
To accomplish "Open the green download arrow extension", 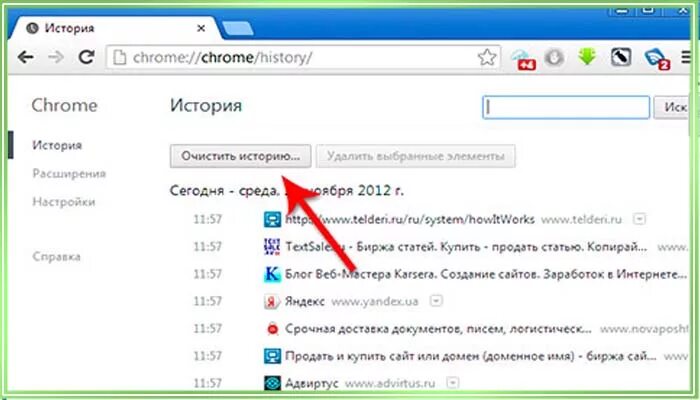I will click(x=587, y=57).
